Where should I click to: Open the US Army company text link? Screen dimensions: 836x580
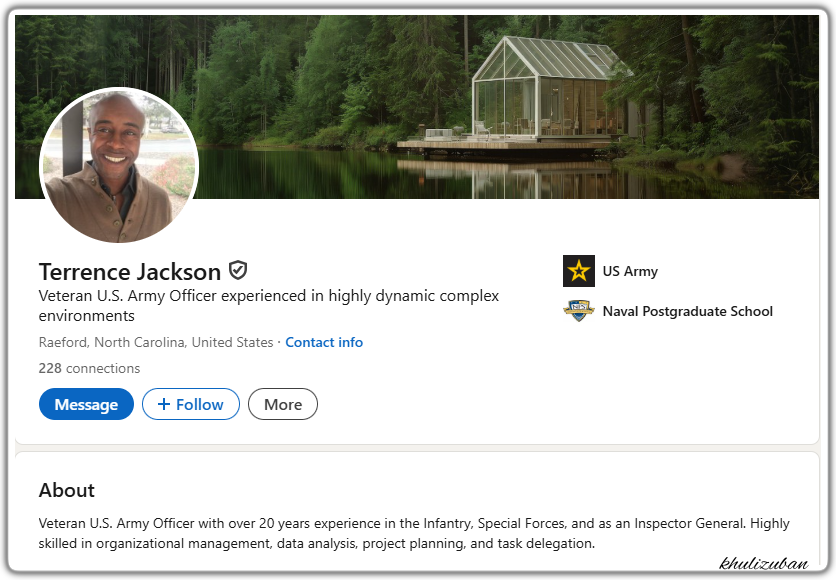tap(630, 271)
